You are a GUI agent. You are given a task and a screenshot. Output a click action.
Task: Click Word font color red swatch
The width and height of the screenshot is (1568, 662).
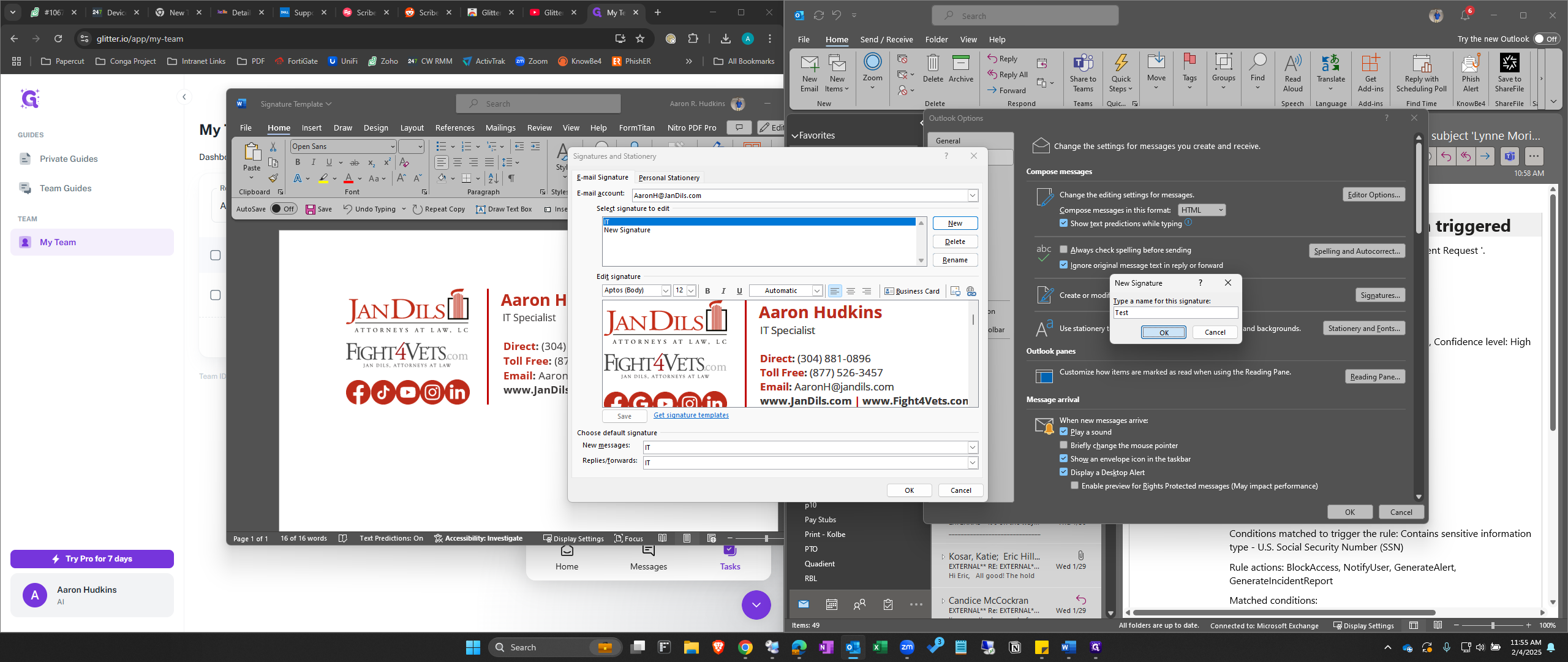tap(349, 179)
